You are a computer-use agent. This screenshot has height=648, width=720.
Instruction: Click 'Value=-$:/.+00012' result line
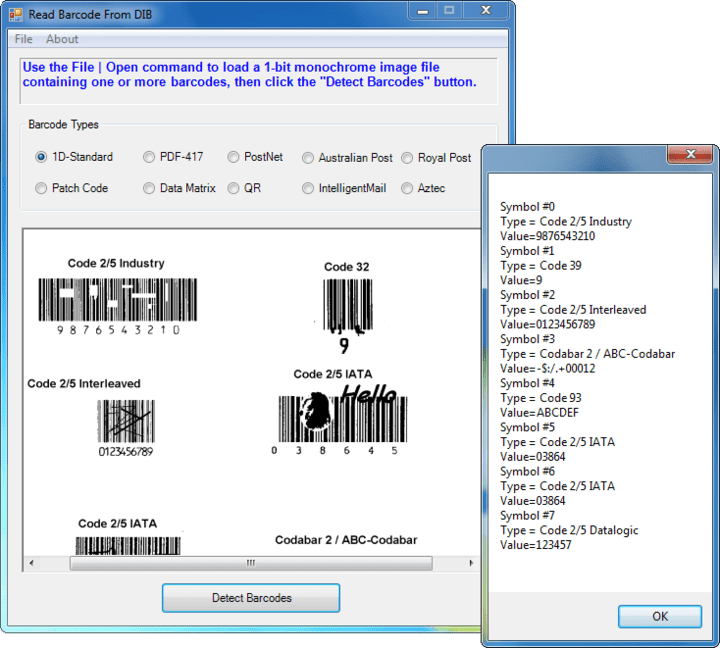pos(547,368)
